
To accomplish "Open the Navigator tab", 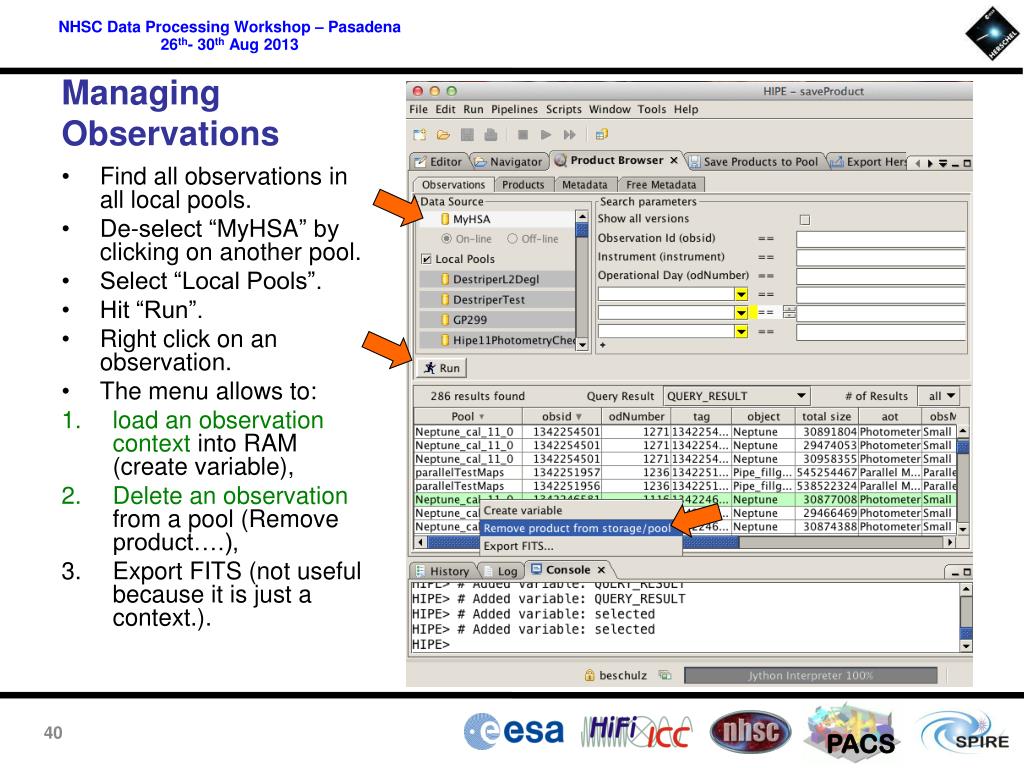I will coord(508,162).
